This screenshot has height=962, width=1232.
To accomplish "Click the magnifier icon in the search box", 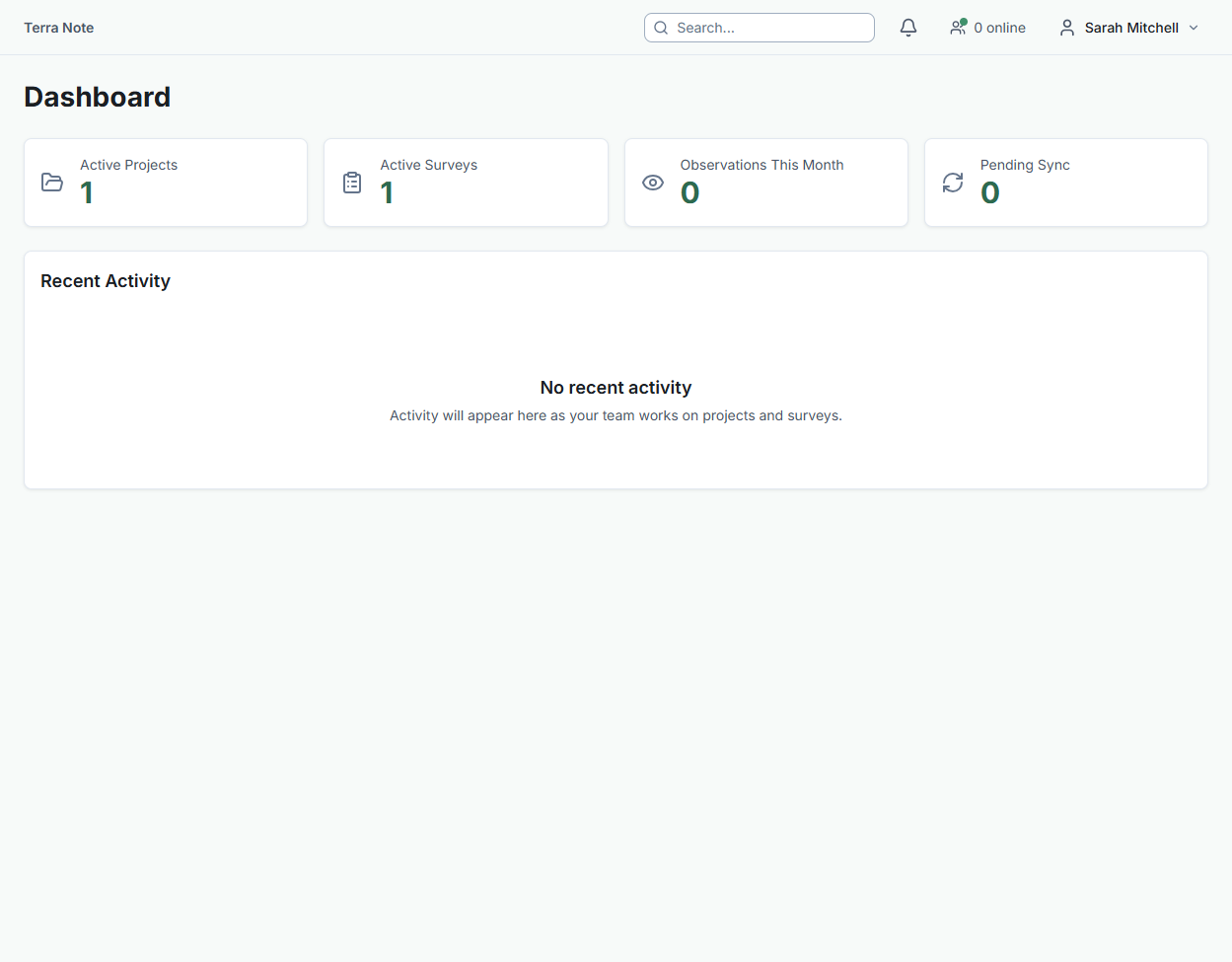I will coord(661,28).
